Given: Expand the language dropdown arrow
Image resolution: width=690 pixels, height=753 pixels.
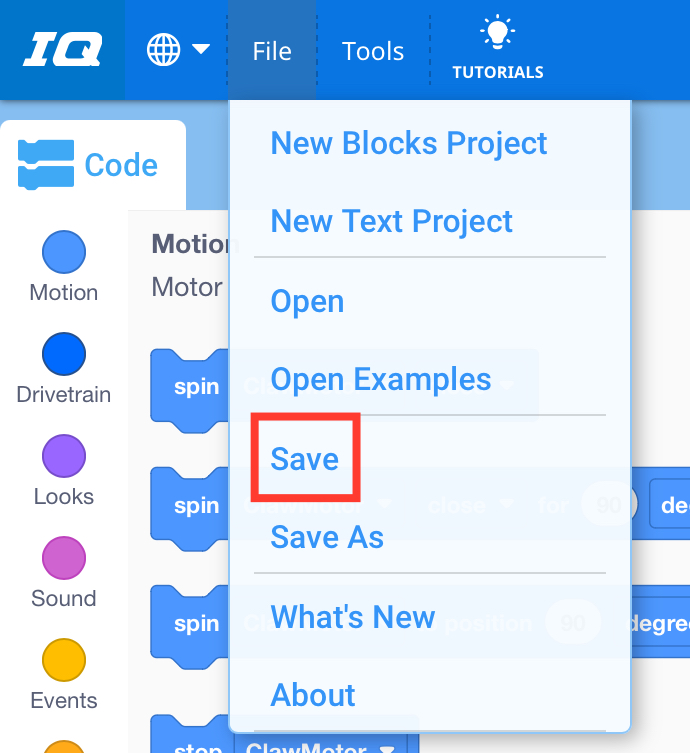Looking at the screenshot, I should click(201, 49).
